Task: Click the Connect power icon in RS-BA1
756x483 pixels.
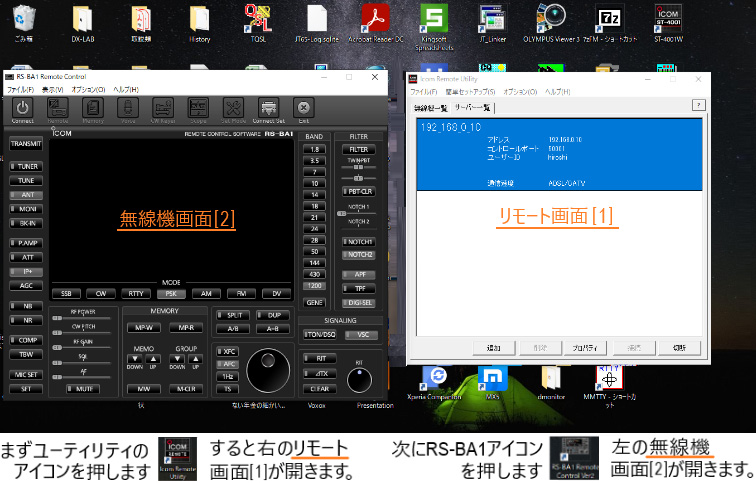Action: point(22,110)
